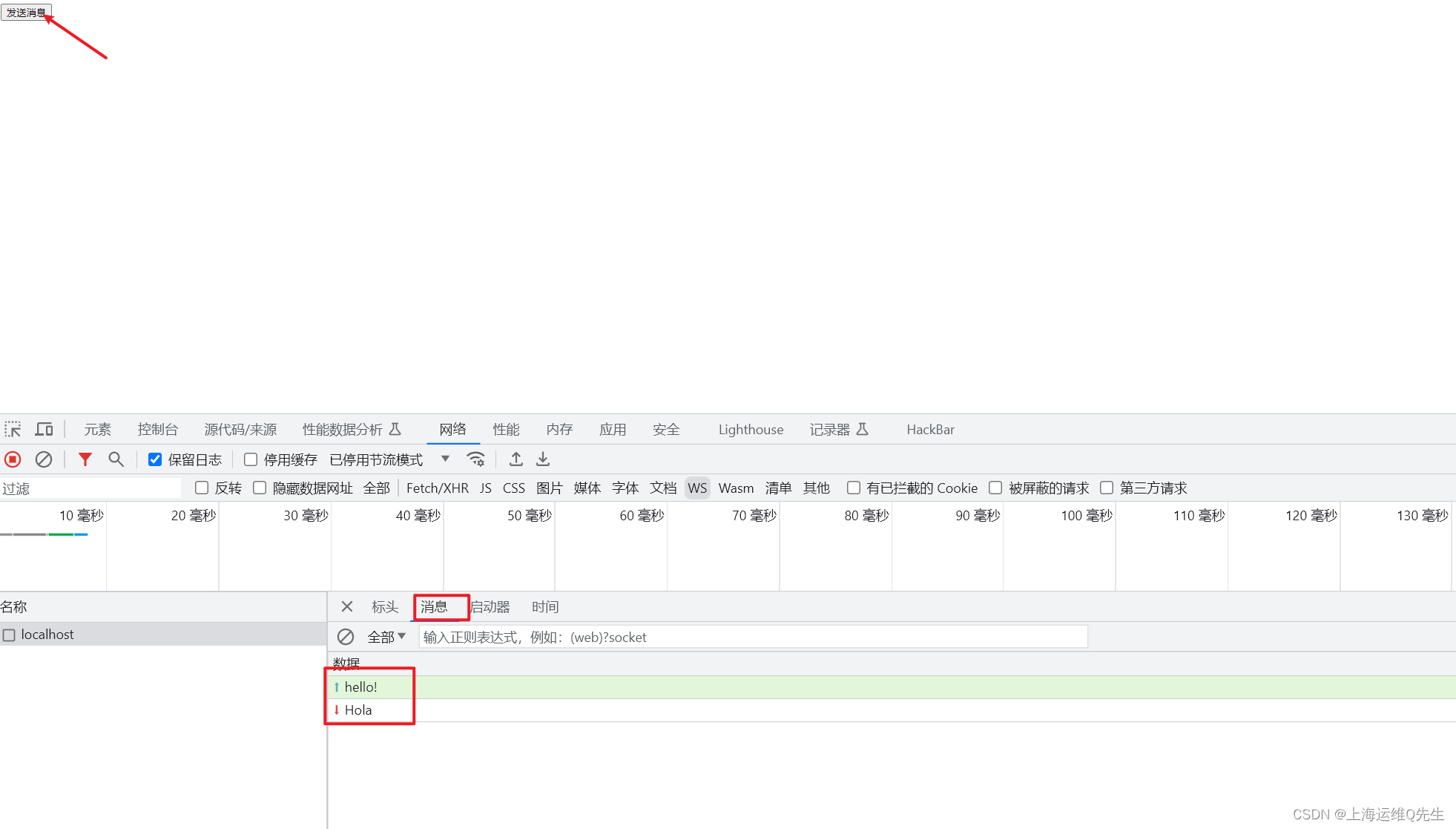Export HAR with download icon

point(543,459)
